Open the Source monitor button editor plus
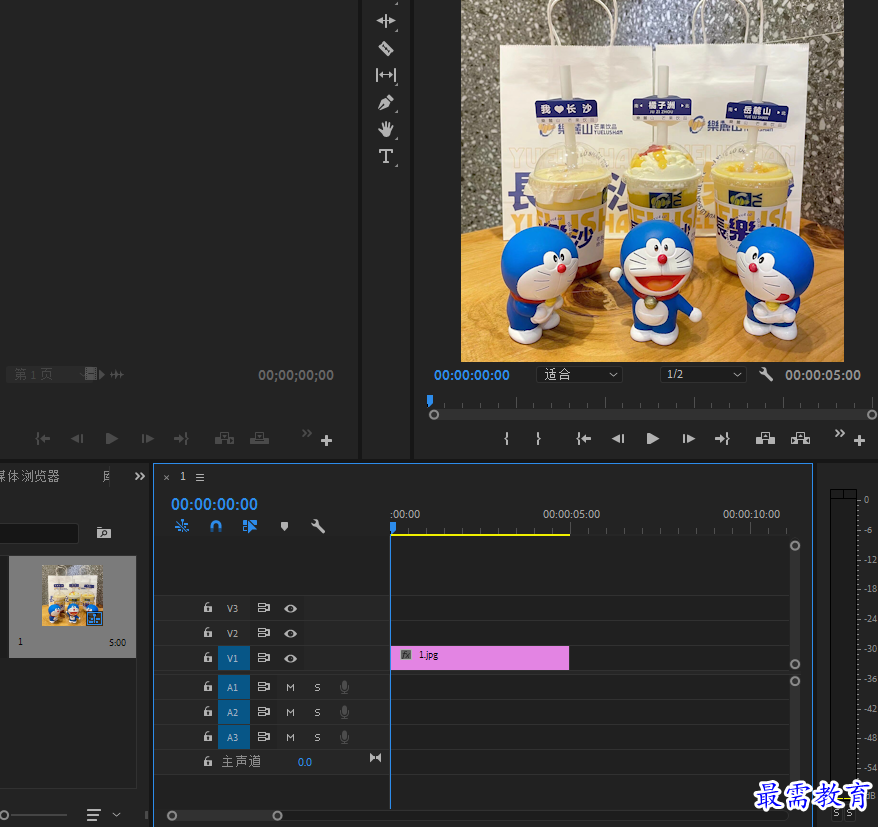The image size is (878, 827). tap(326, 441)
